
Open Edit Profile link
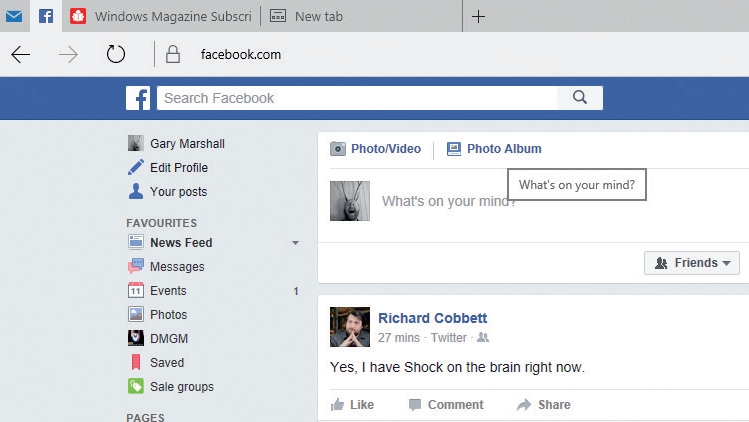[x=179, y=168]
